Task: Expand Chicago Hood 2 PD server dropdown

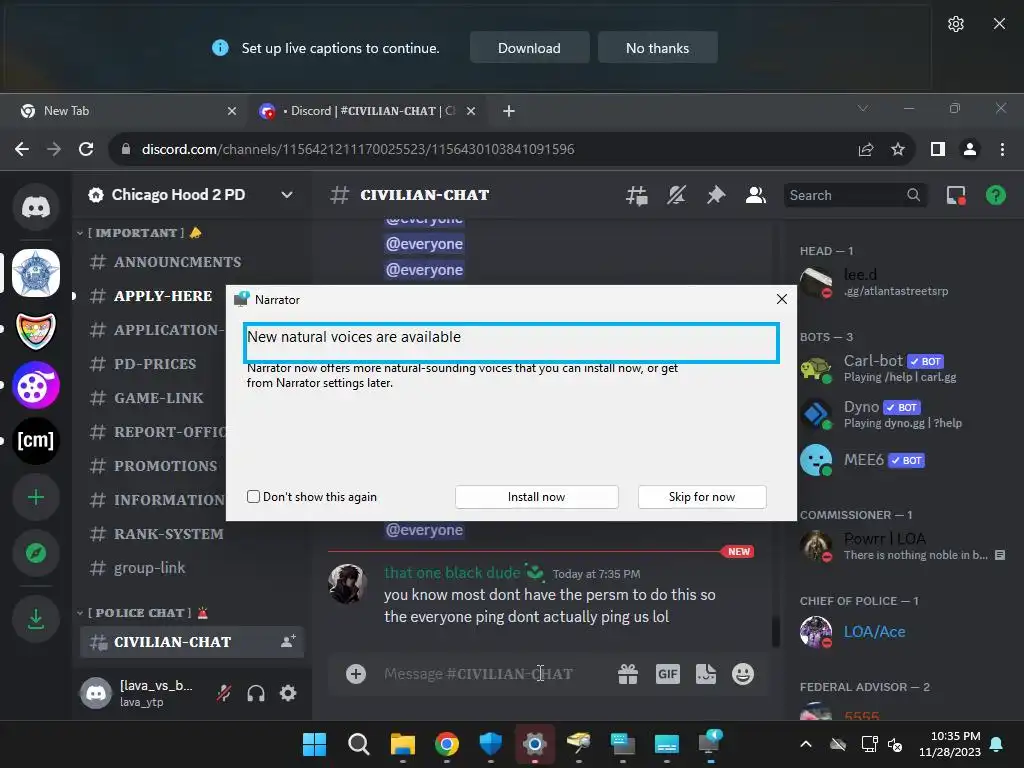Action: pos(287,195)
